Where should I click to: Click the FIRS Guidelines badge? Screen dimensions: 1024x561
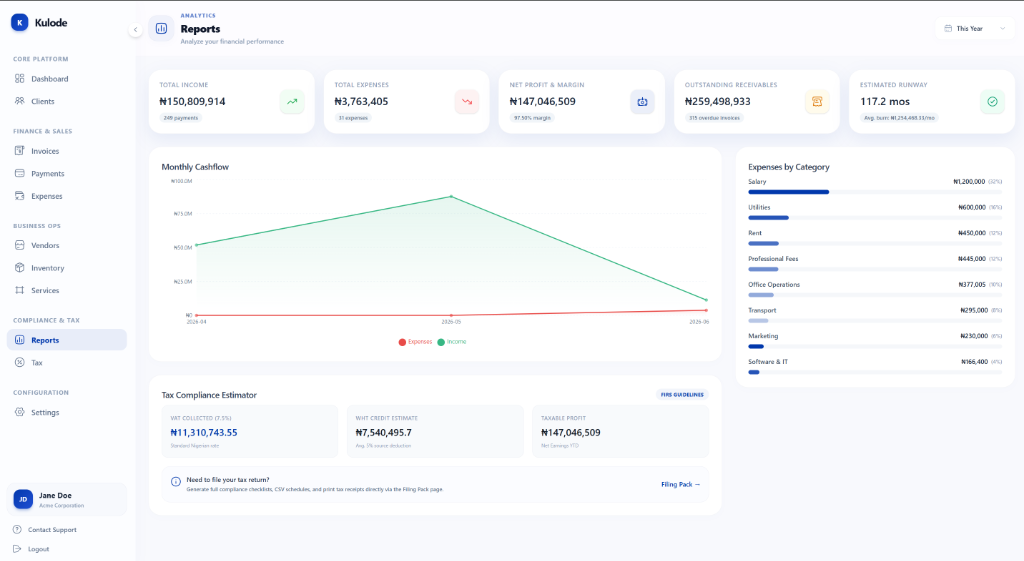(682, 394)
